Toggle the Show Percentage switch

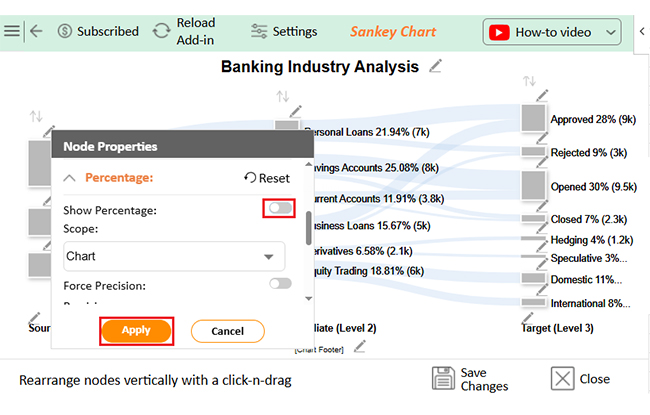click(280, 208)
